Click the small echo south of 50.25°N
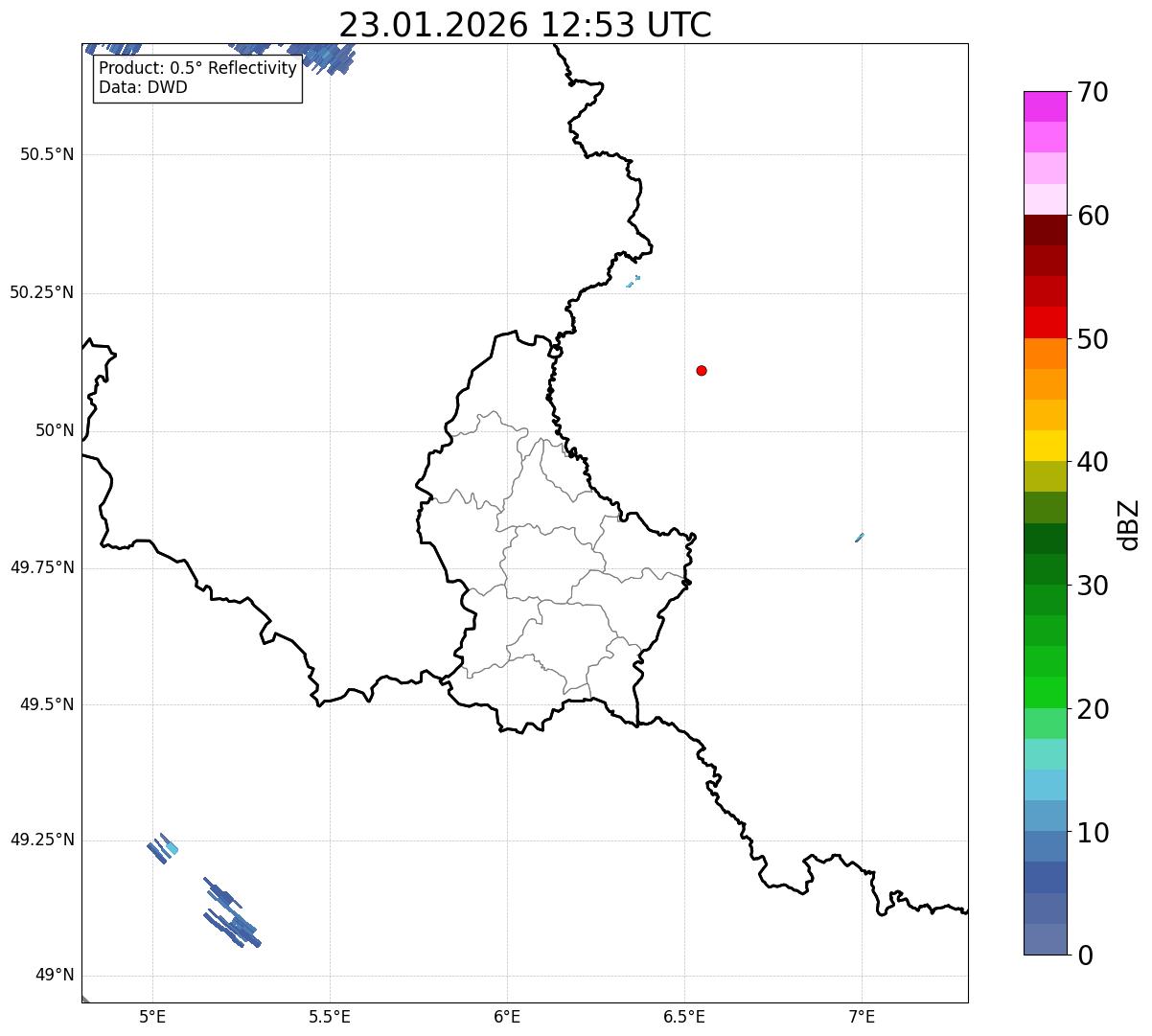 633,281
